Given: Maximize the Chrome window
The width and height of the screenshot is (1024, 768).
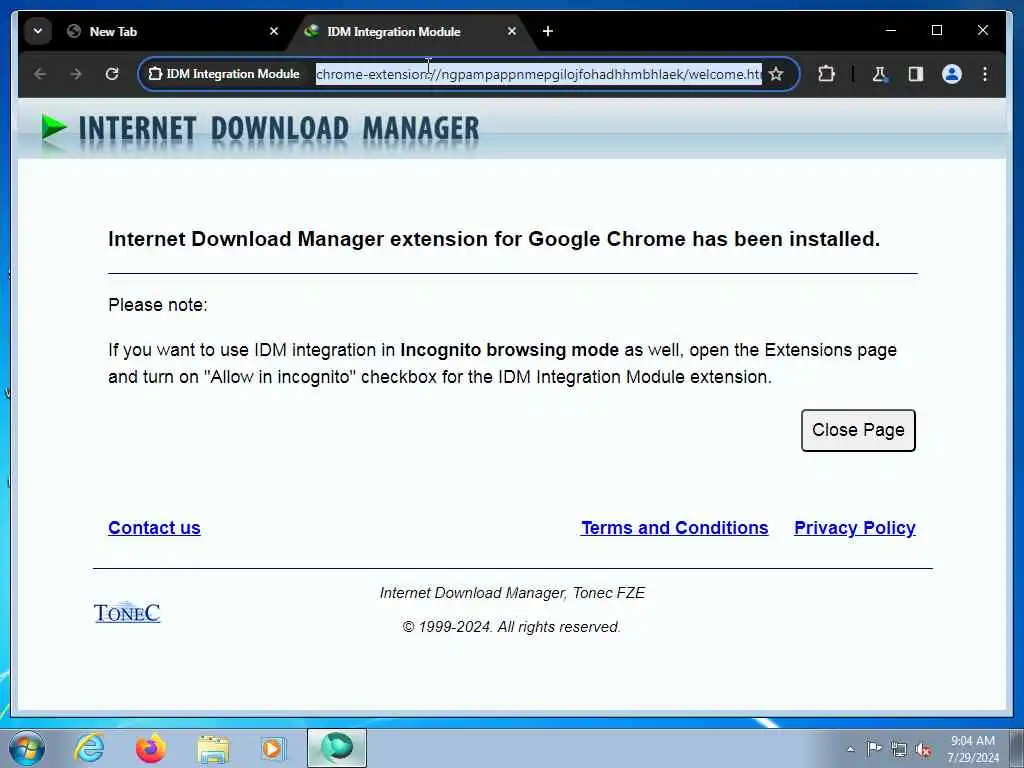Looking at the screenshot, I should pos(936,31).
